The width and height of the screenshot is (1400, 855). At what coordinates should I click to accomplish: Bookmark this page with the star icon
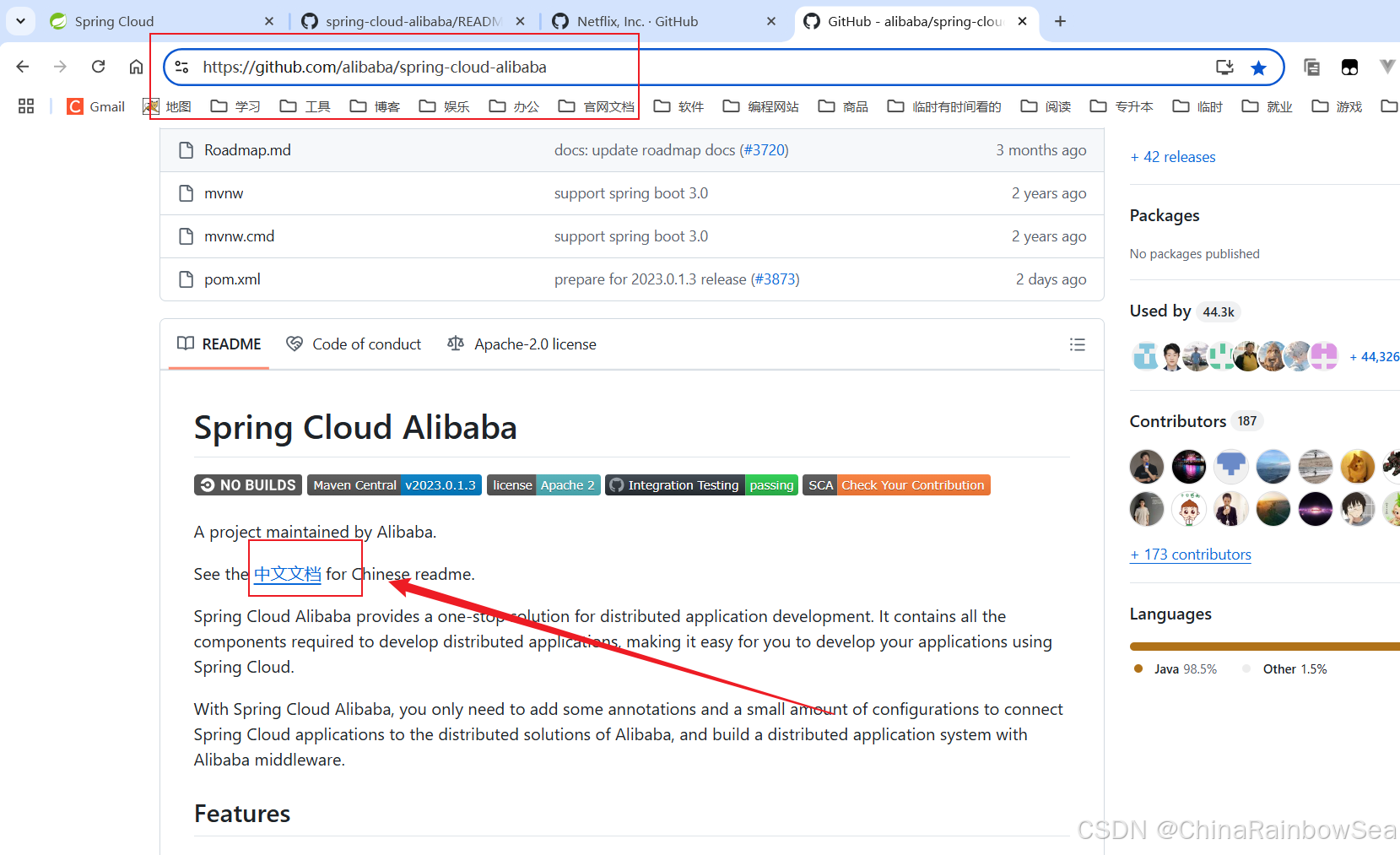point(1258,68)
